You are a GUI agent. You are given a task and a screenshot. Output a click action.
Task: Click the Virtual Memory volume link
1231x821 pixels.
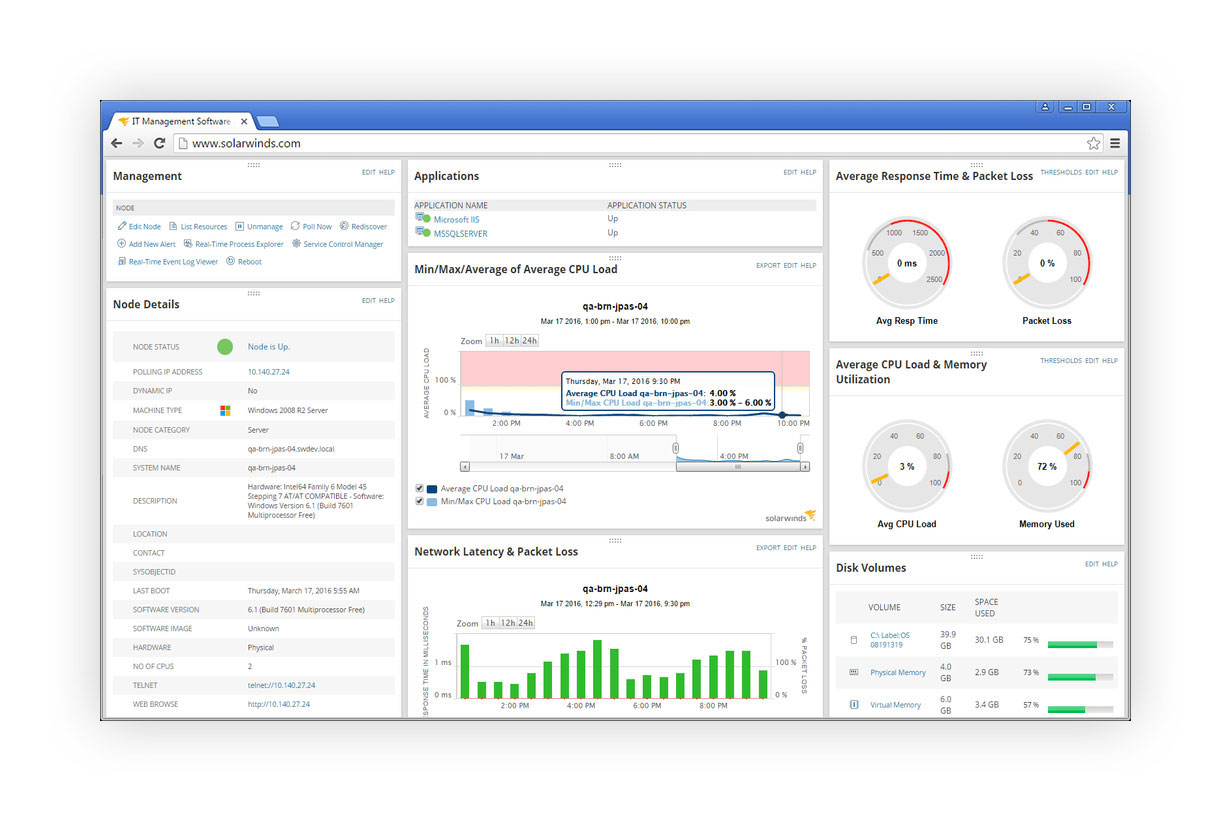895,705
